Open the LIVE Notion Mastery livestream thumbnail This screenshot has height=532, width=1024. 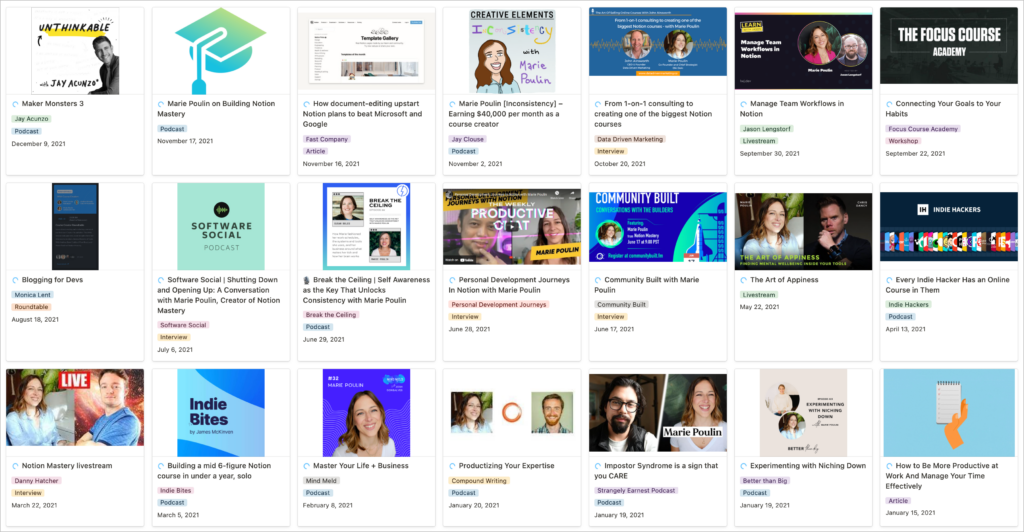click(75, 407)
